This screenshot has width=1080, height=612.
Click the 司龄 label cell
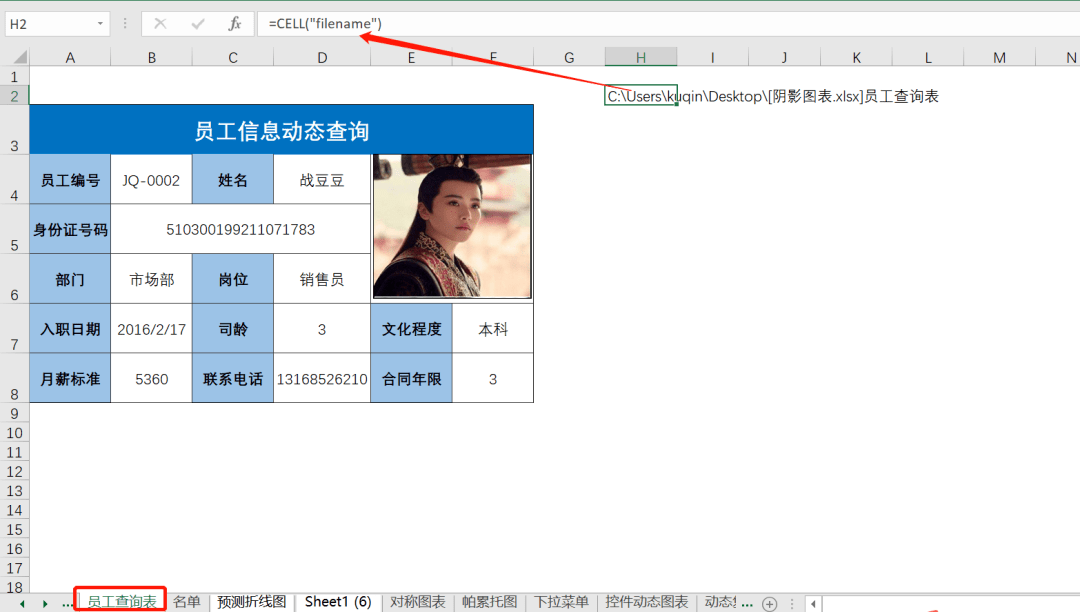click(x=233, y=329)
